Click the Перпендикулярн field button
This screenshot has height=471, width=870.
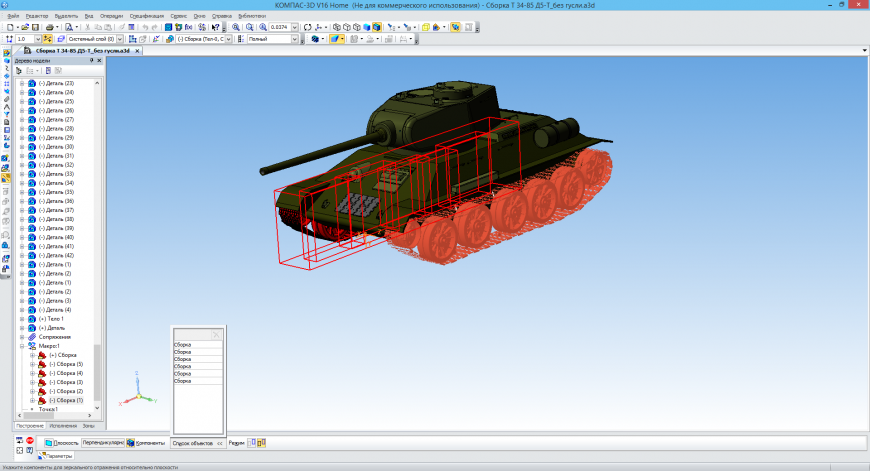pos(103,443)
